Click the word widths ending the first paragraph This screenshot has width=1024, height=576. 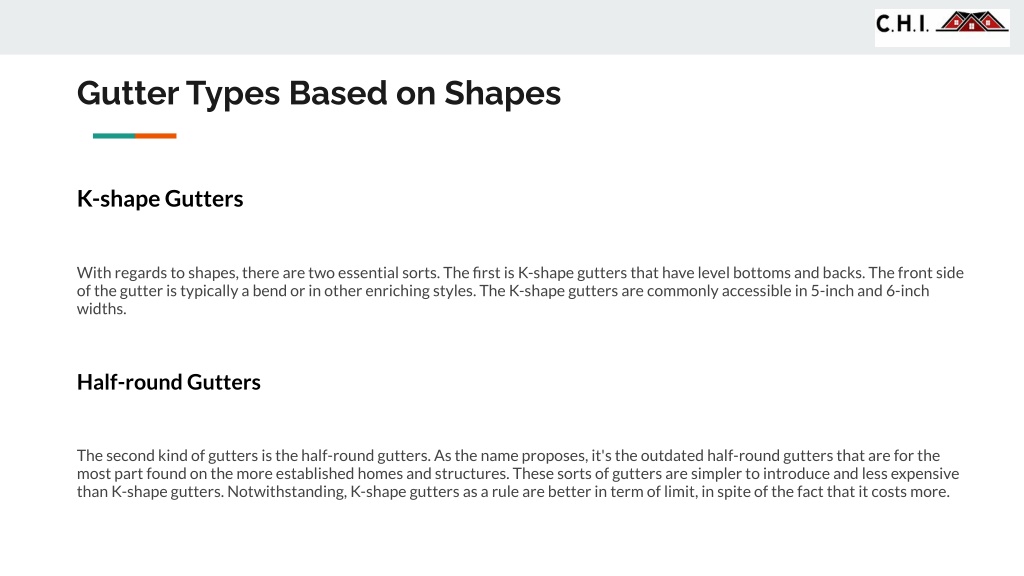click(101, 309)
